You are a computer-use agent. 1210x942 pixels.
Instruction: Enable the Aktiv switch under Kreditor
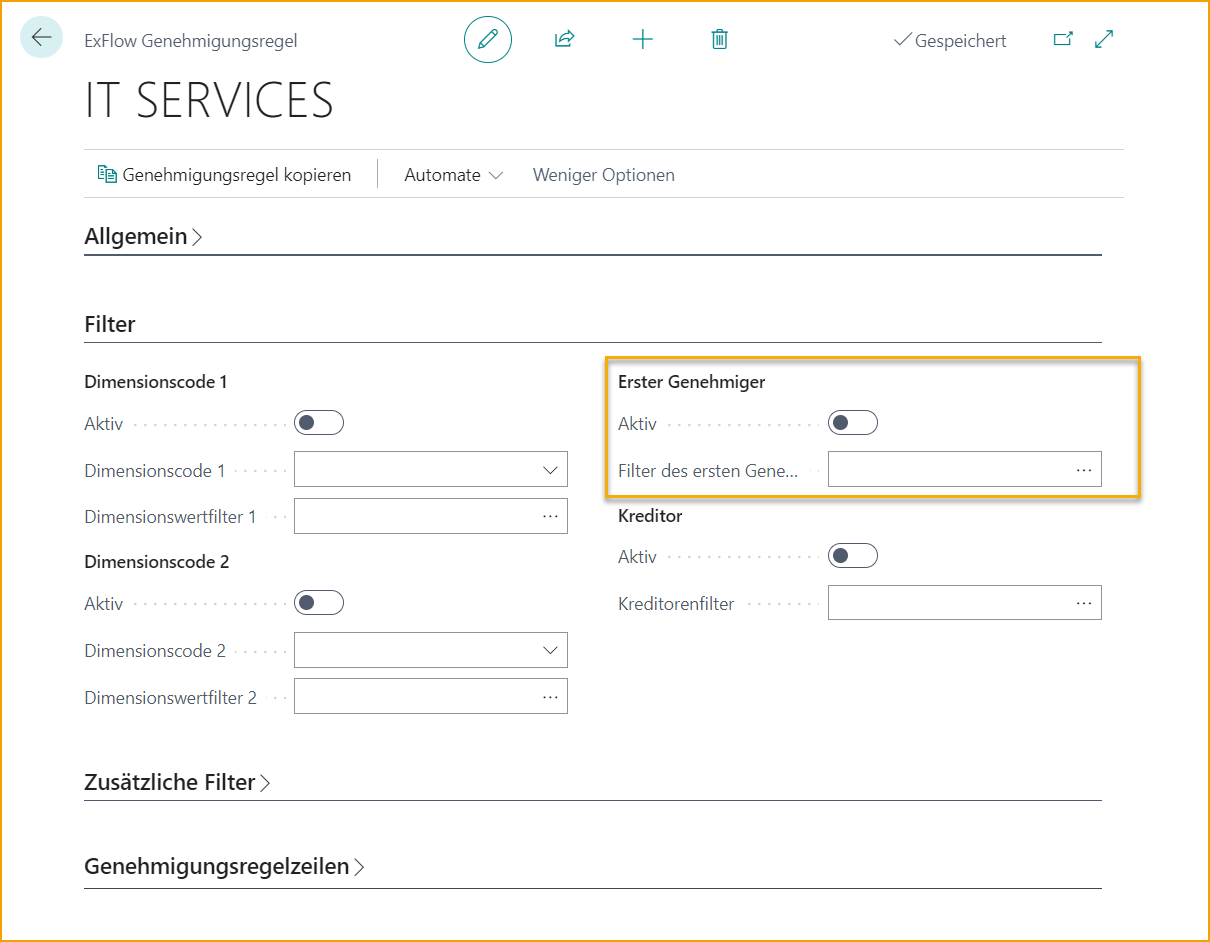click(x=853, y=555)
